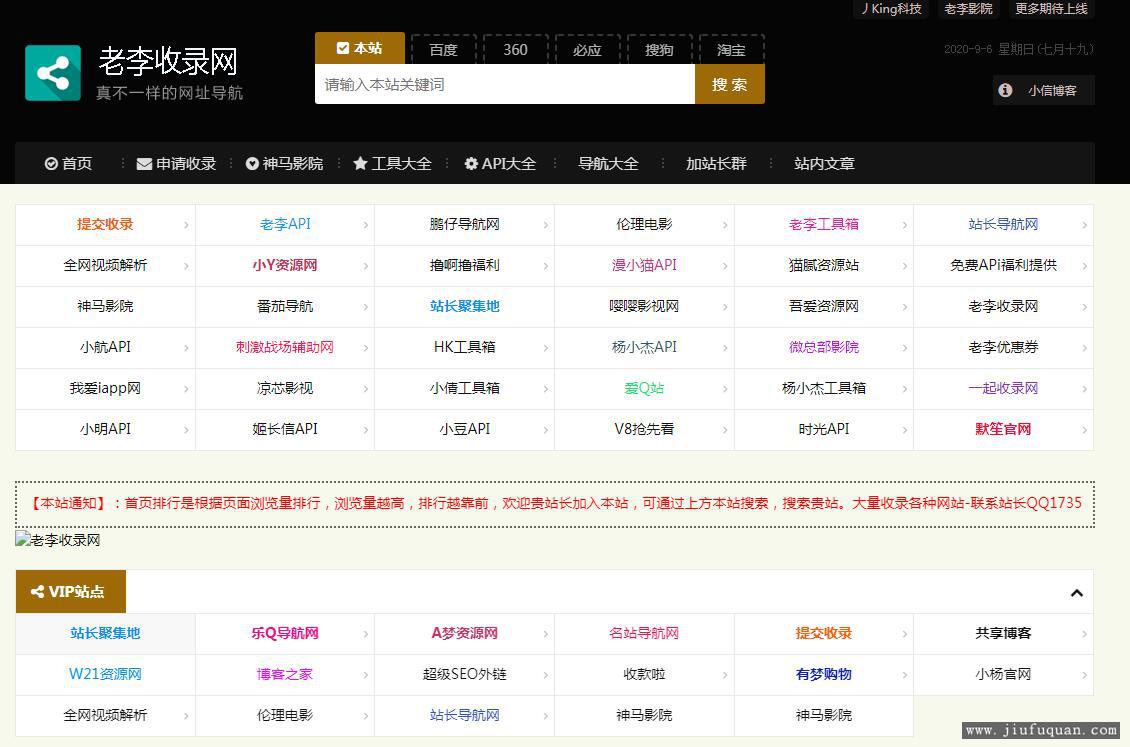Collapse the VIP站点 section with the chevron

[x=1076, y=593]
